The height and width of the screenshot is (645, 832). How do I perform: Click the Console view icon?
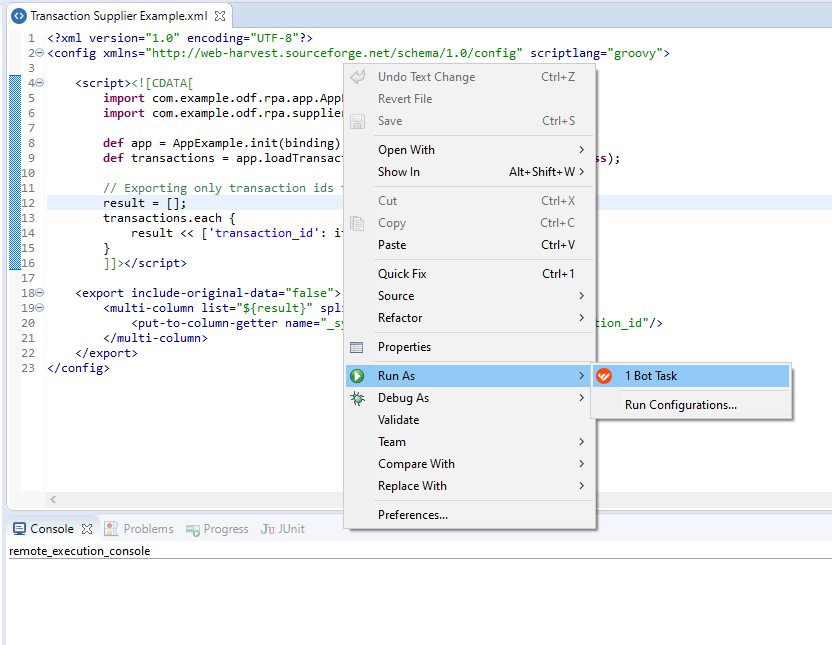[19, 529]
